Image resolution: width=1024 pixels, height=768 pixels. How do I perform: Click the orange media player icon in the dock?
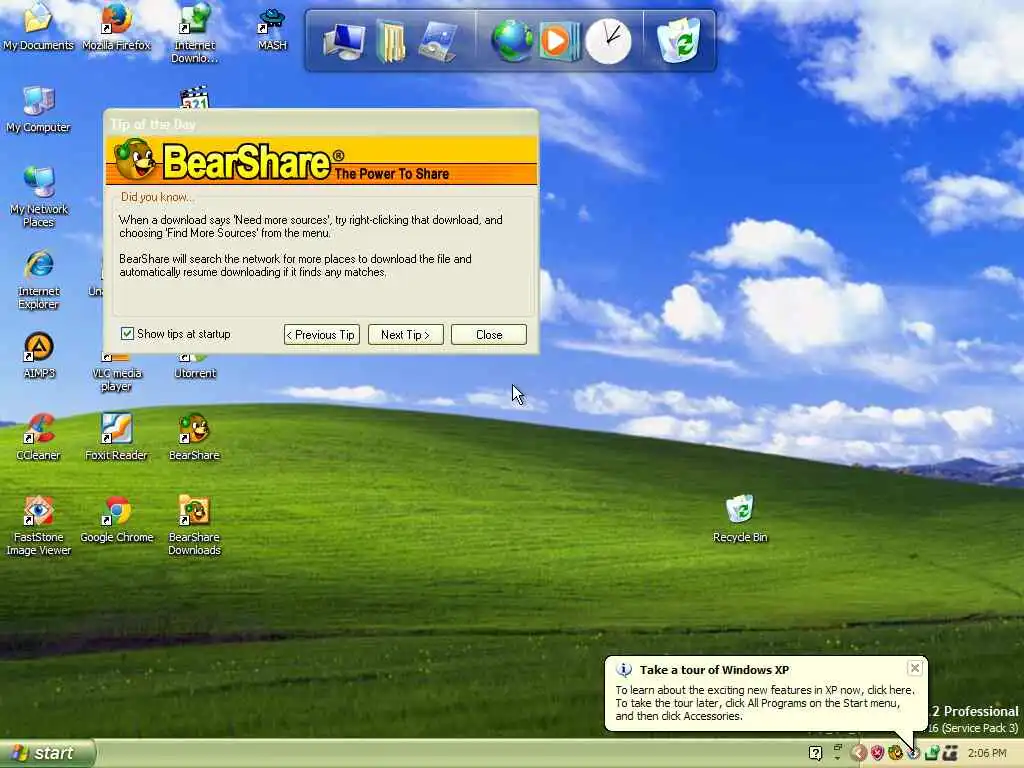coord(559,41)
